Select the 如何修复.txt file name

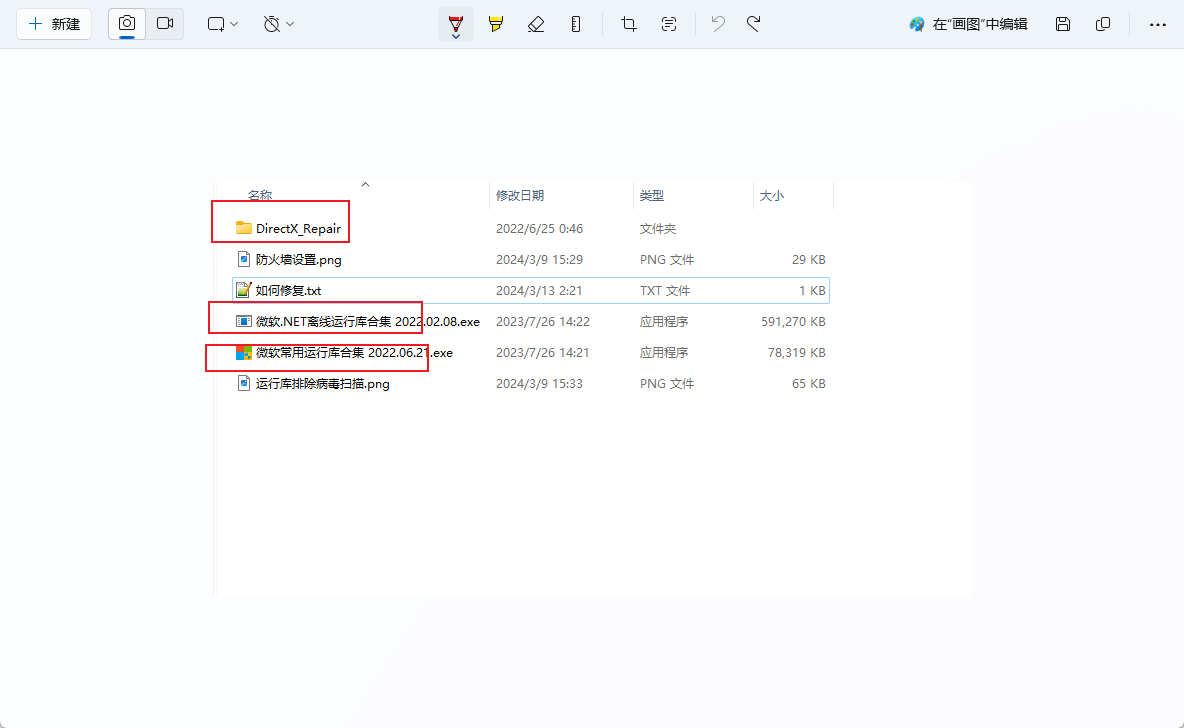pos(288,291)
